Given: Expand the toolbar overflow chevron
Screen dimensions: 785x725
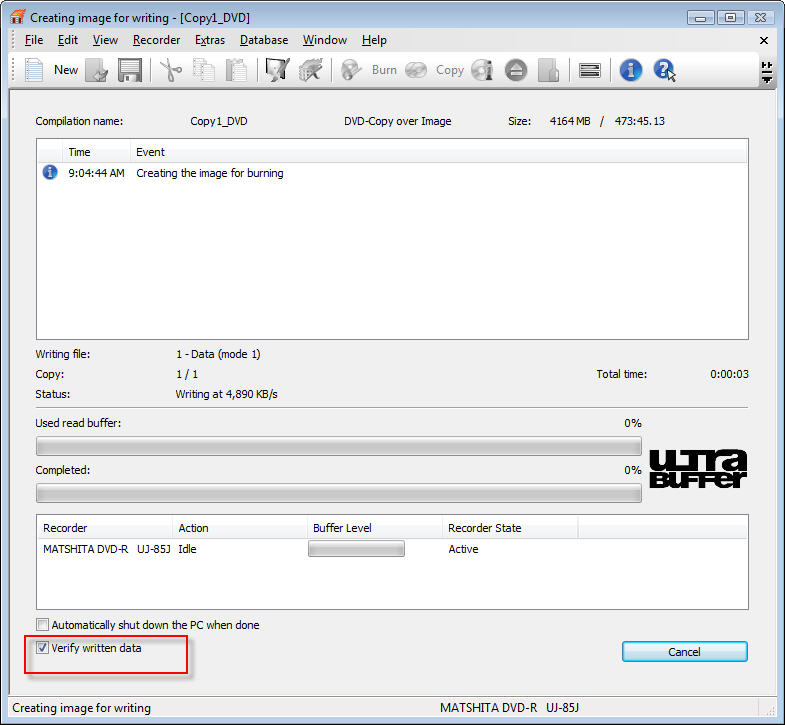Looking at the screenshot, I should tap(767, 70).
